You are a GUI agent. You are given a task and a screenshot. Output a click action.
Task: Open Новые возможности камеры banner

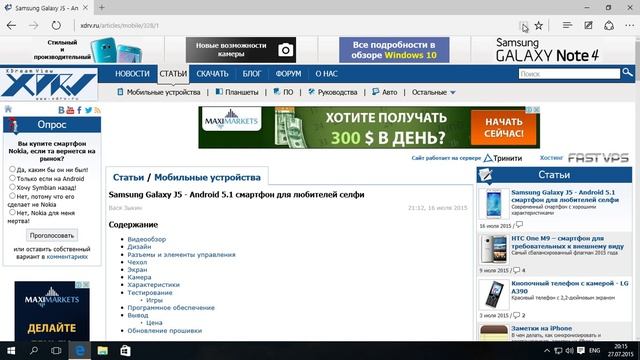click(241, 50)
